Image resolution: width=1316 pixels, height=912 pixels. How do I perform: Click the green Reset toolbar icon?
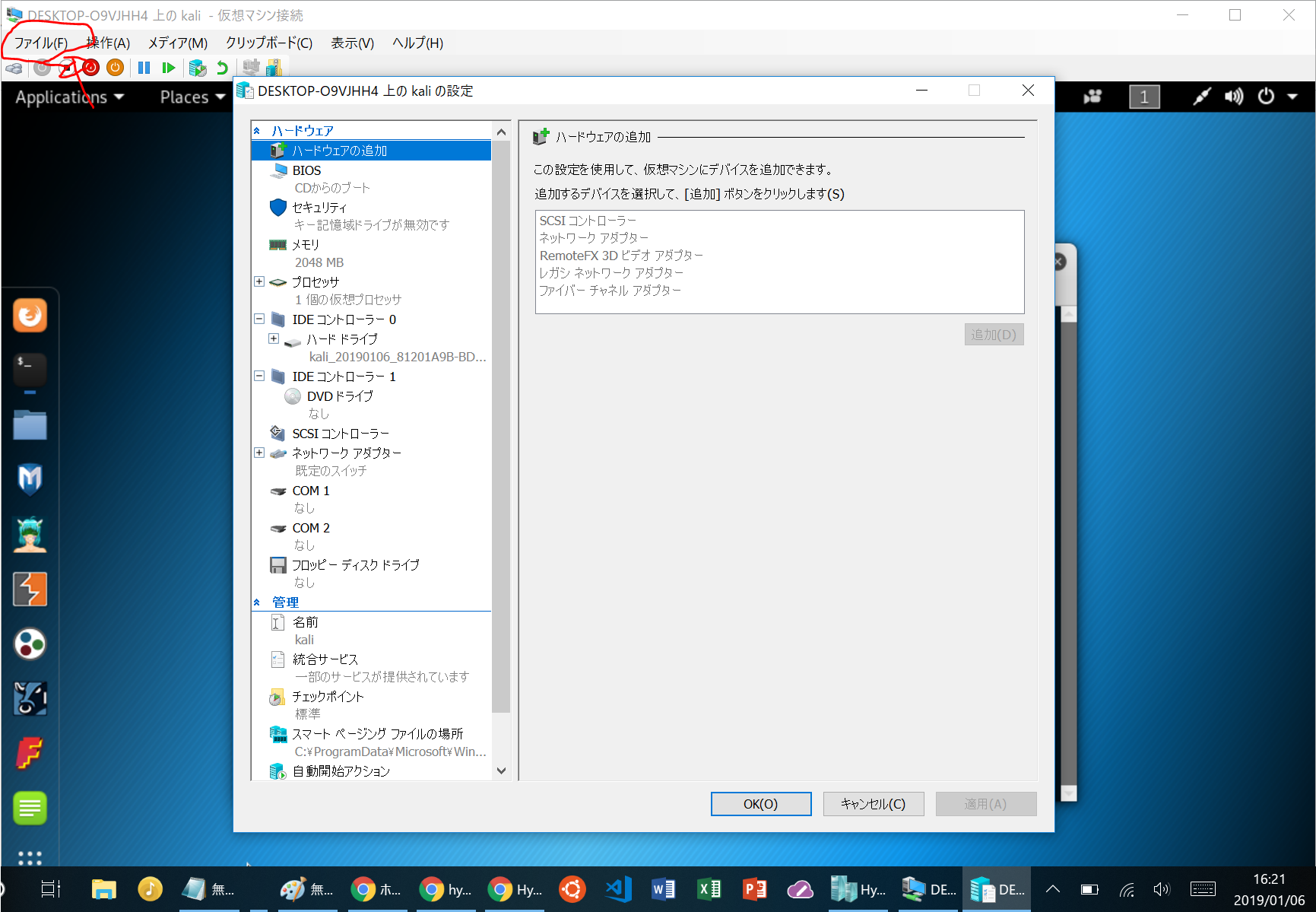[x=169, y=68]
